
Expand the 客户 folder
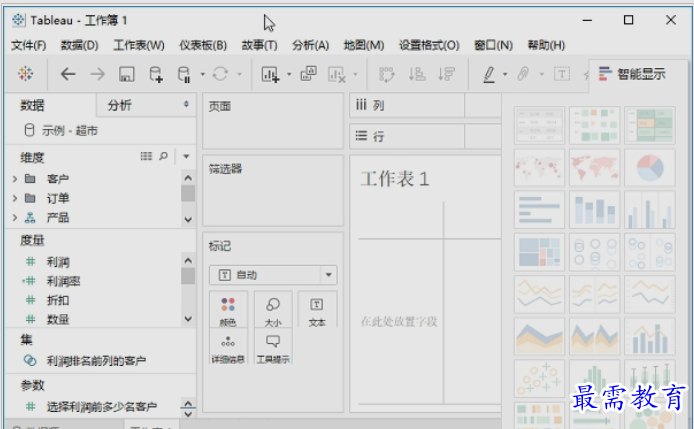pos(15,179)
